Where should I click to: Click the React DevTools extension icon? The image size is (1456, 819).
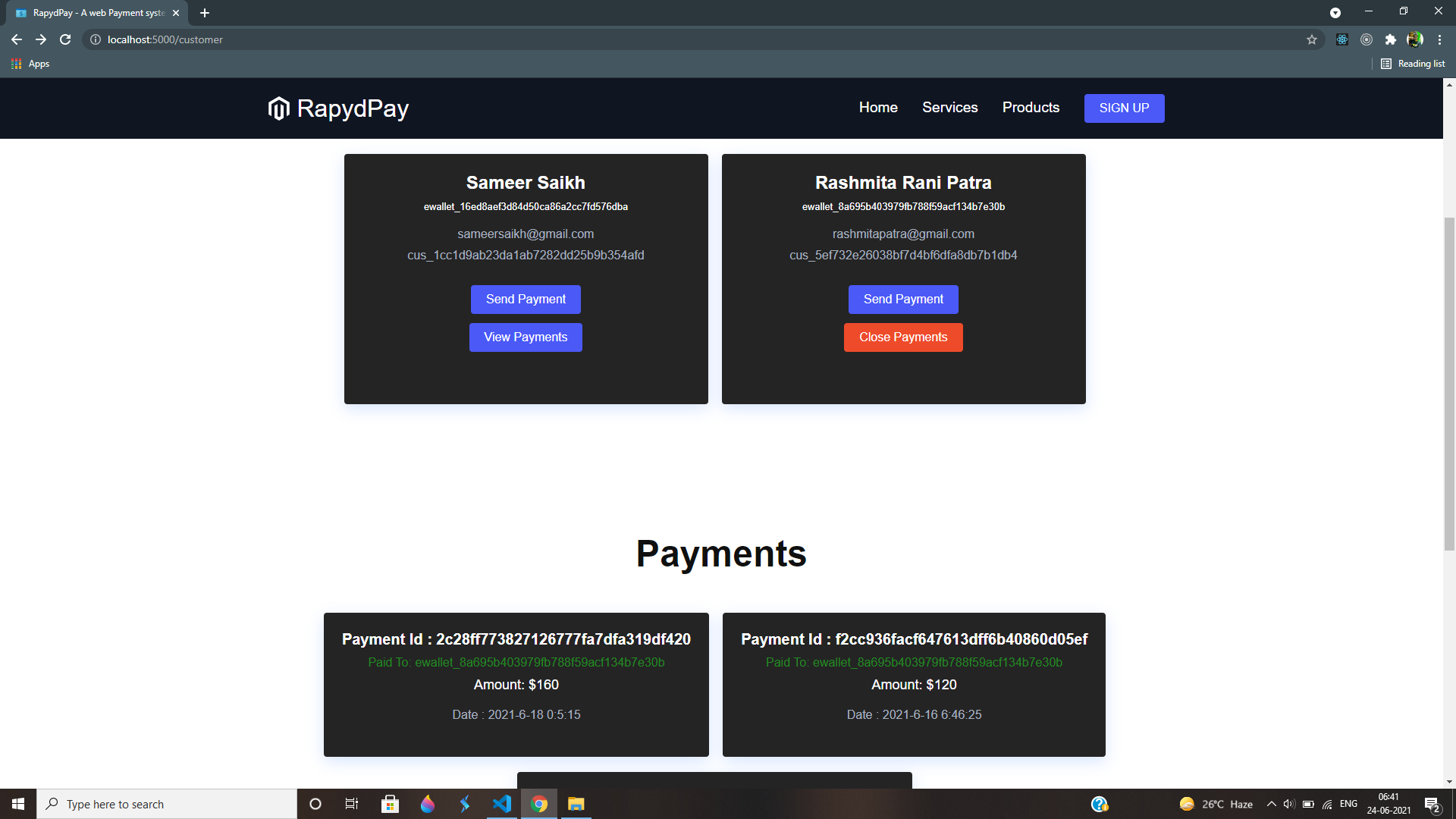(x=1341, y=39)
